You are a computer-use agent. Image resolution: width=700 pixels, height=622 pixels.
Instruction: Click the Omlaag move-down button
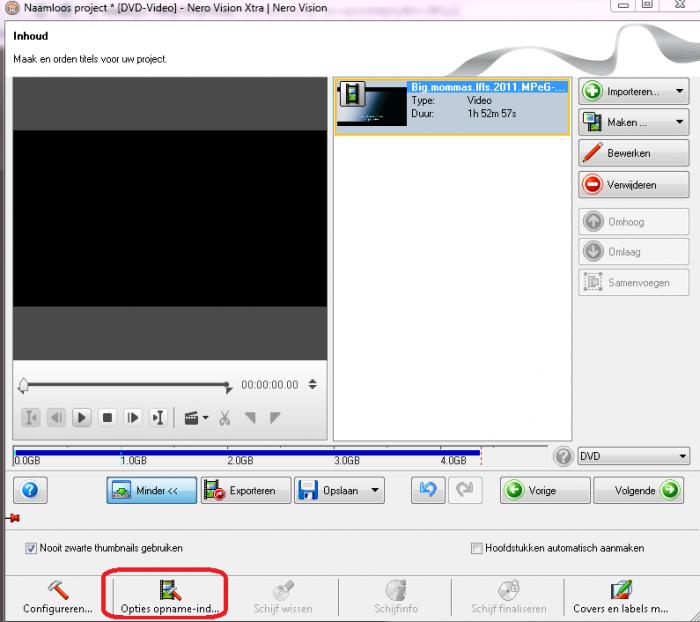click(x=633, y=251)
